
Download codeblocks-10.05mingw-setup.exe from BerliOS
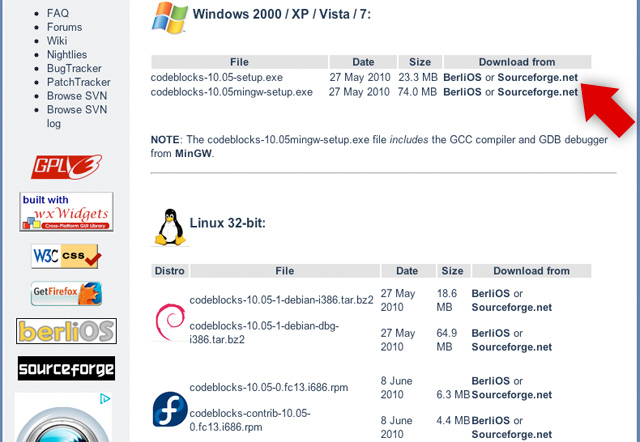462,92
